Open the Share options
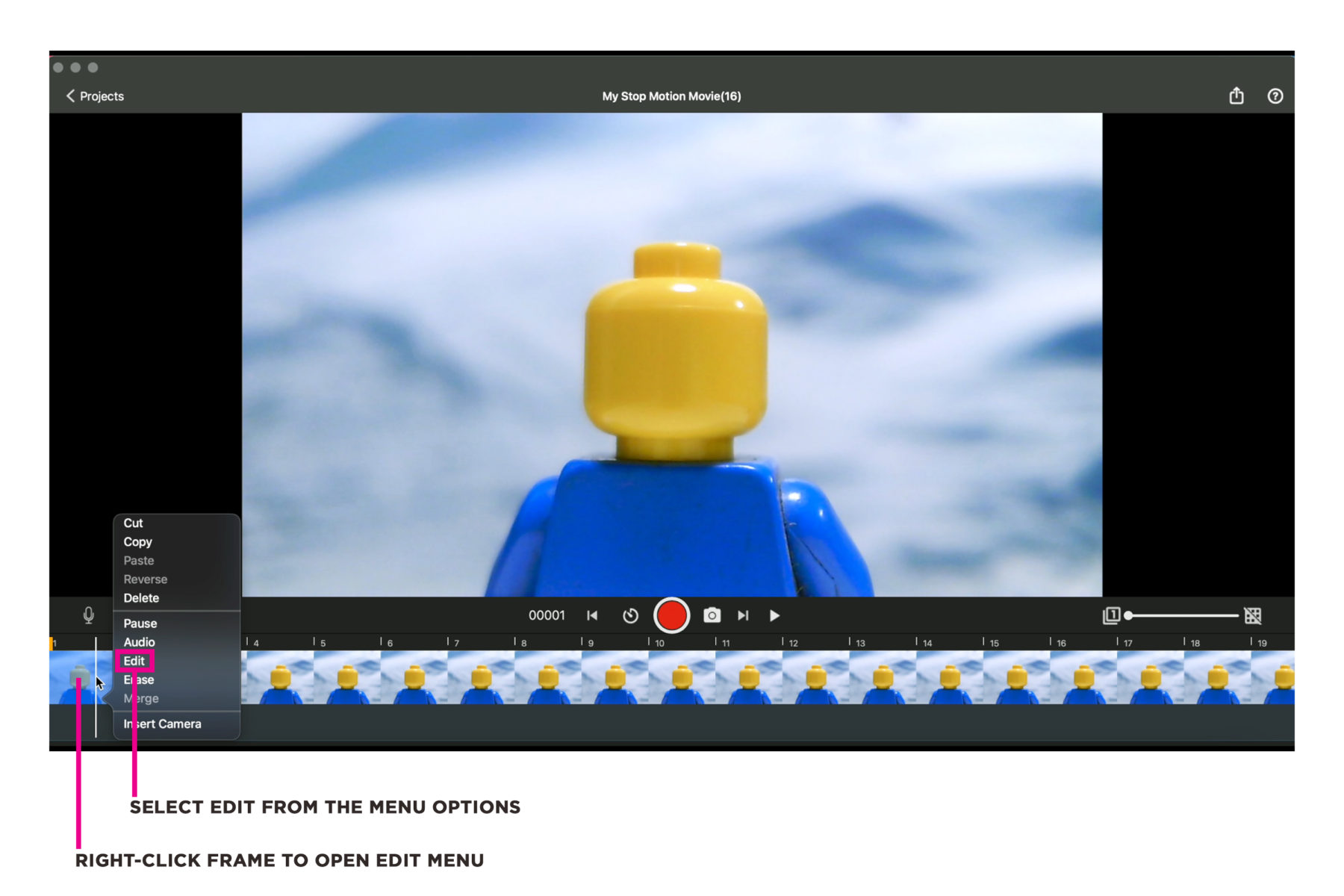 1236,96
